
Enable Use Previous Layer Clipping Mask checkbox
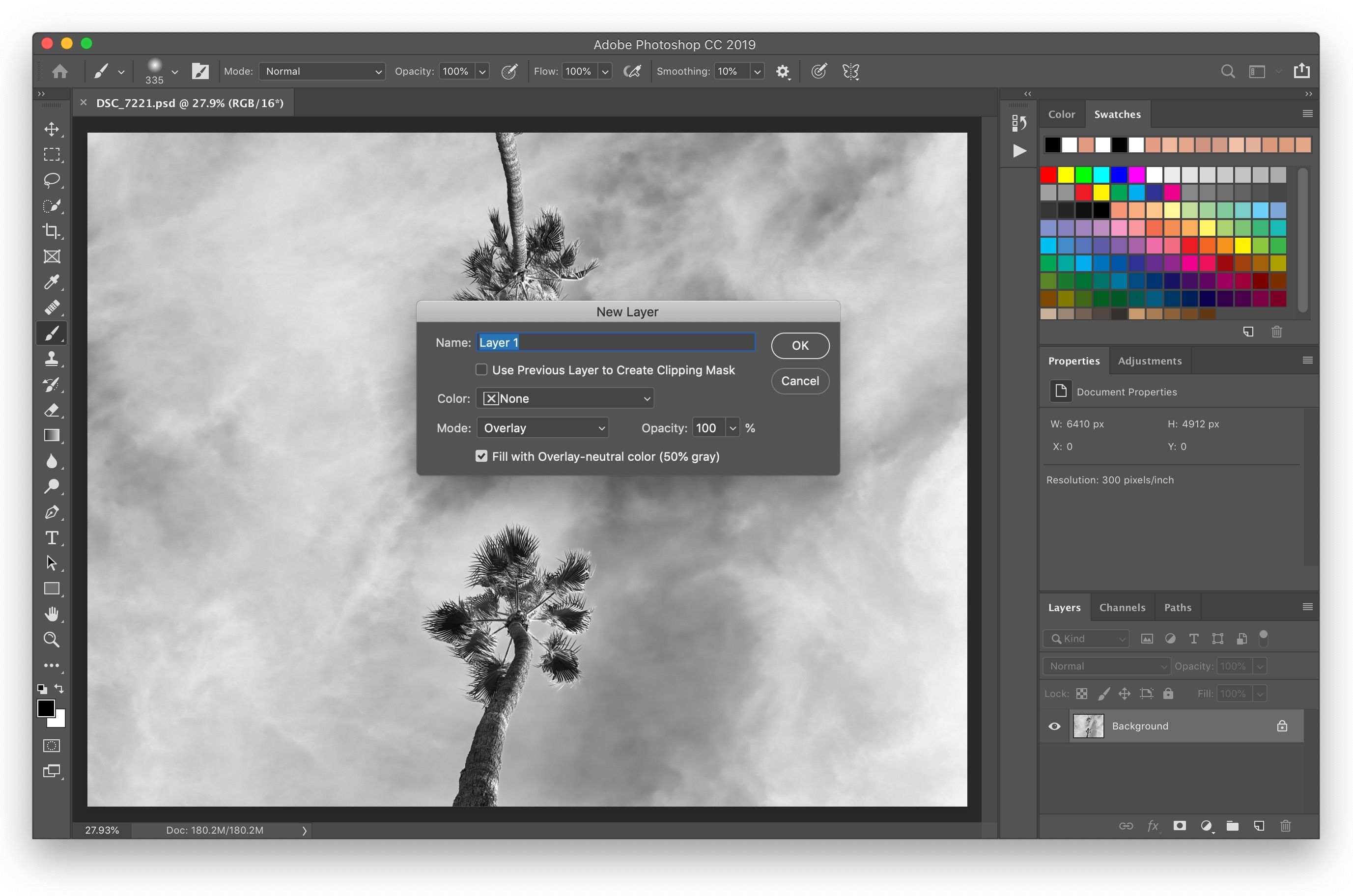[x=481, y=370]
